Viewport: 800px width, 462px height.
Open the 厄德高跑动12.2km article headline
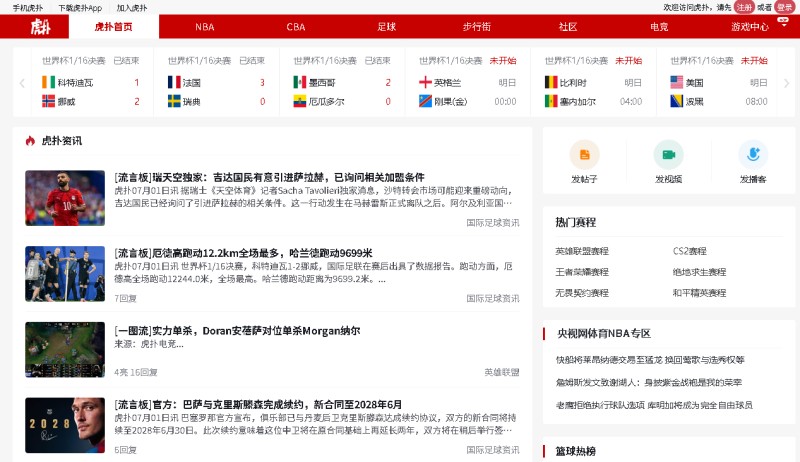243,253
